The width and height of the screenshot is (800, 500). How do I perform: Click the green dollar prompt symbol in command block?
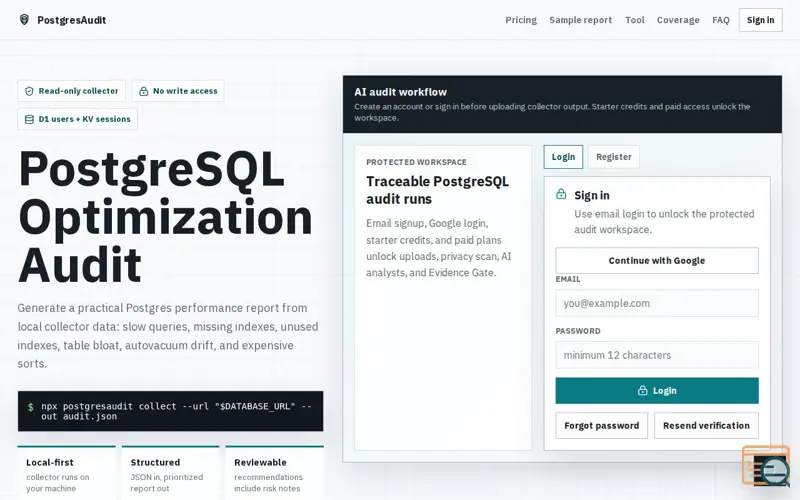click(x=31, y=407)
